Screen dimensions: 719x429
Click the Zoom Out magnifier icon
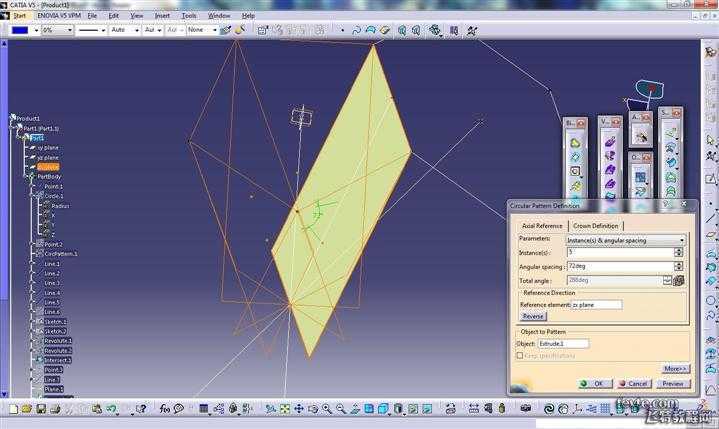click(341, 408)
